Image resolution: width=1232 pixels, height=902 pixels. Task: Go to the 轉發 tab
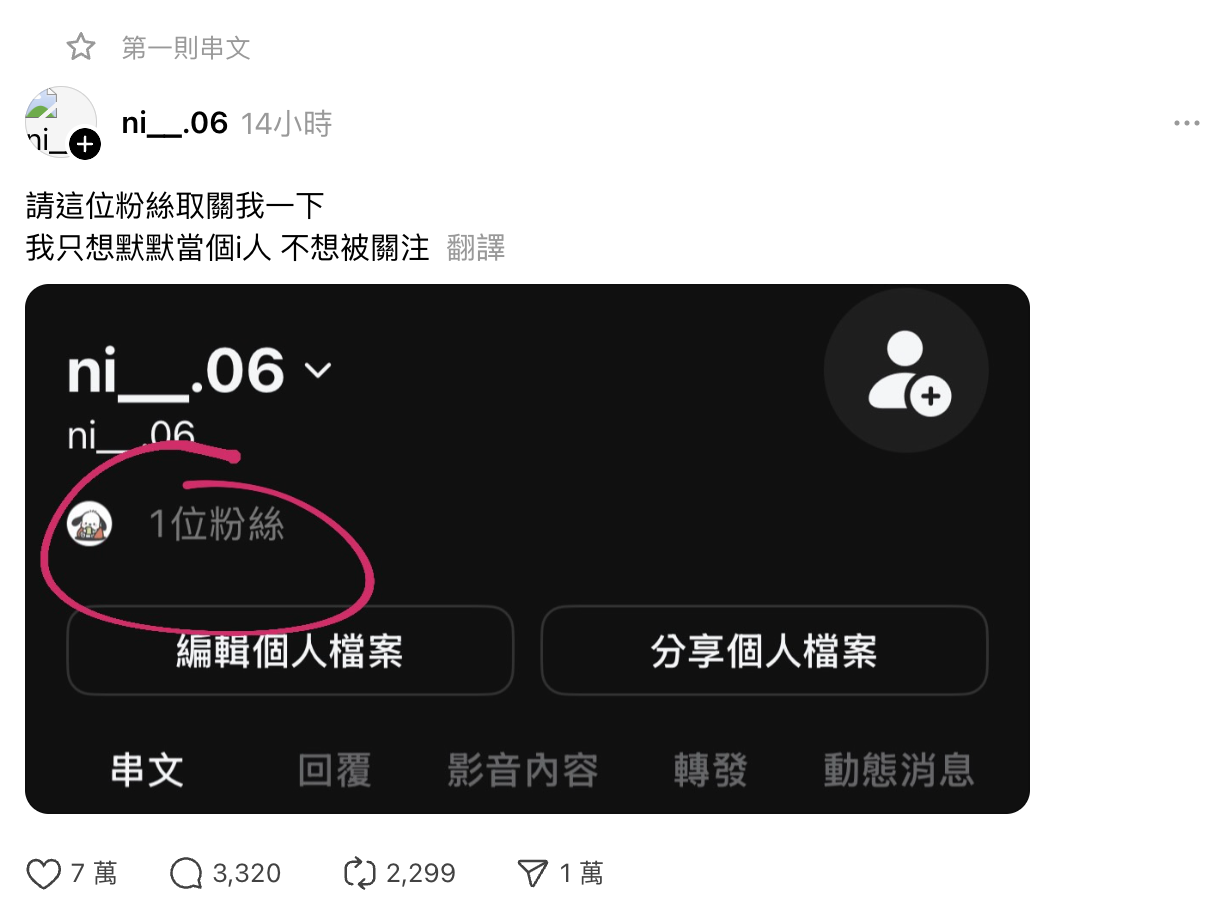[x=711, y=770]
